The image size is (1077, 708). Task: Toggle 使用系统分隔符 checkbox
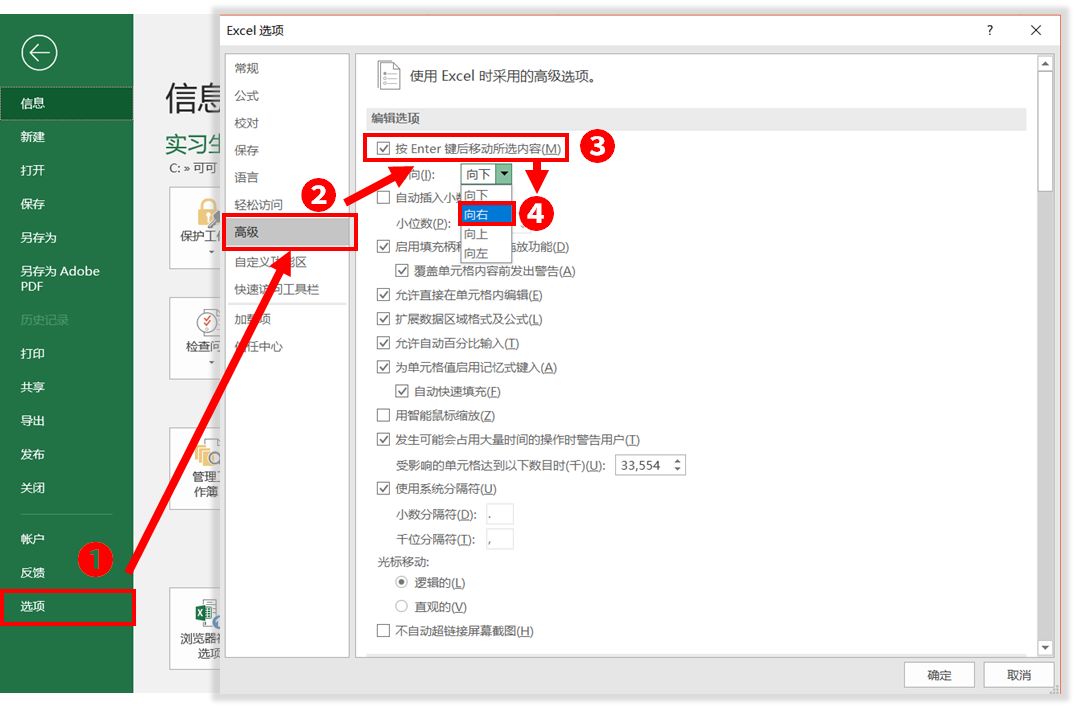click(383, 489)
